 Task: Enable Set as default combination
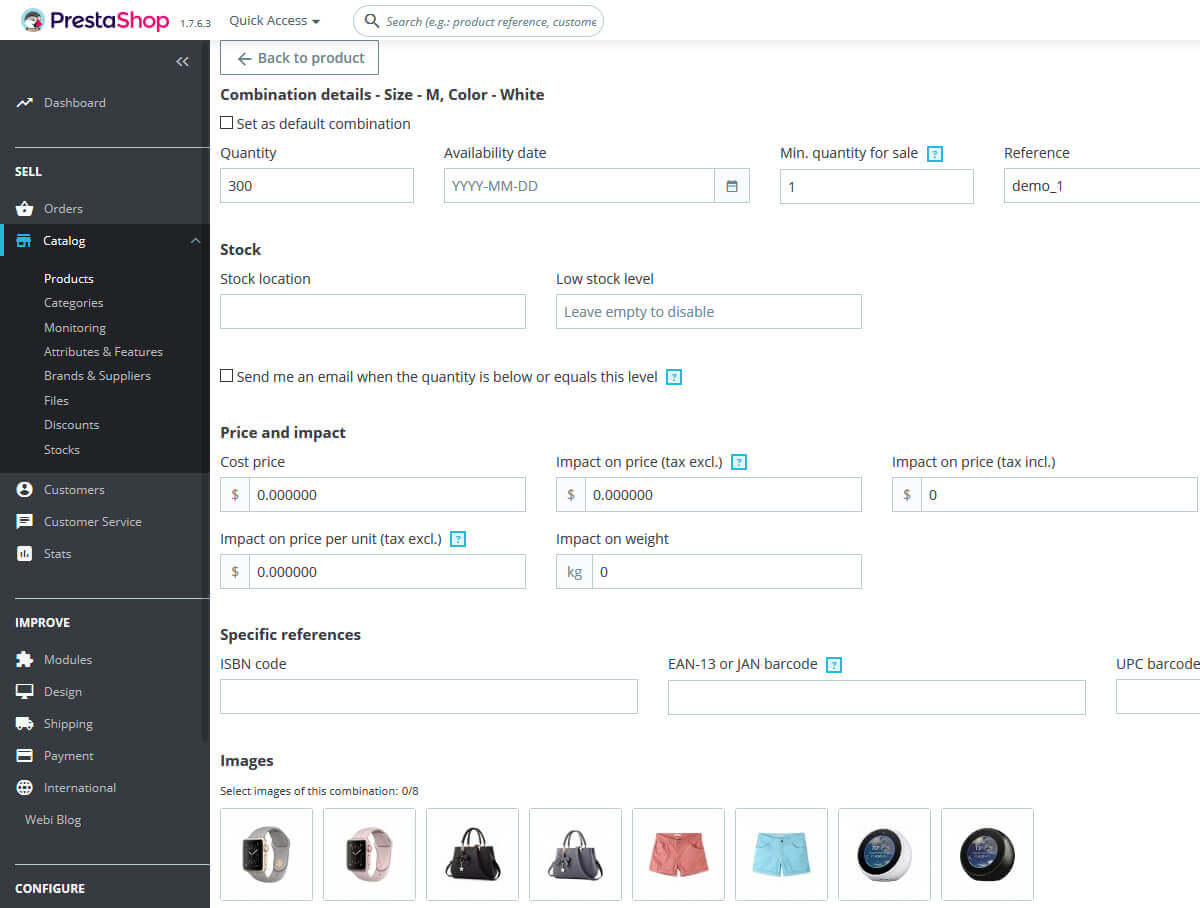[x=226, y=123]
